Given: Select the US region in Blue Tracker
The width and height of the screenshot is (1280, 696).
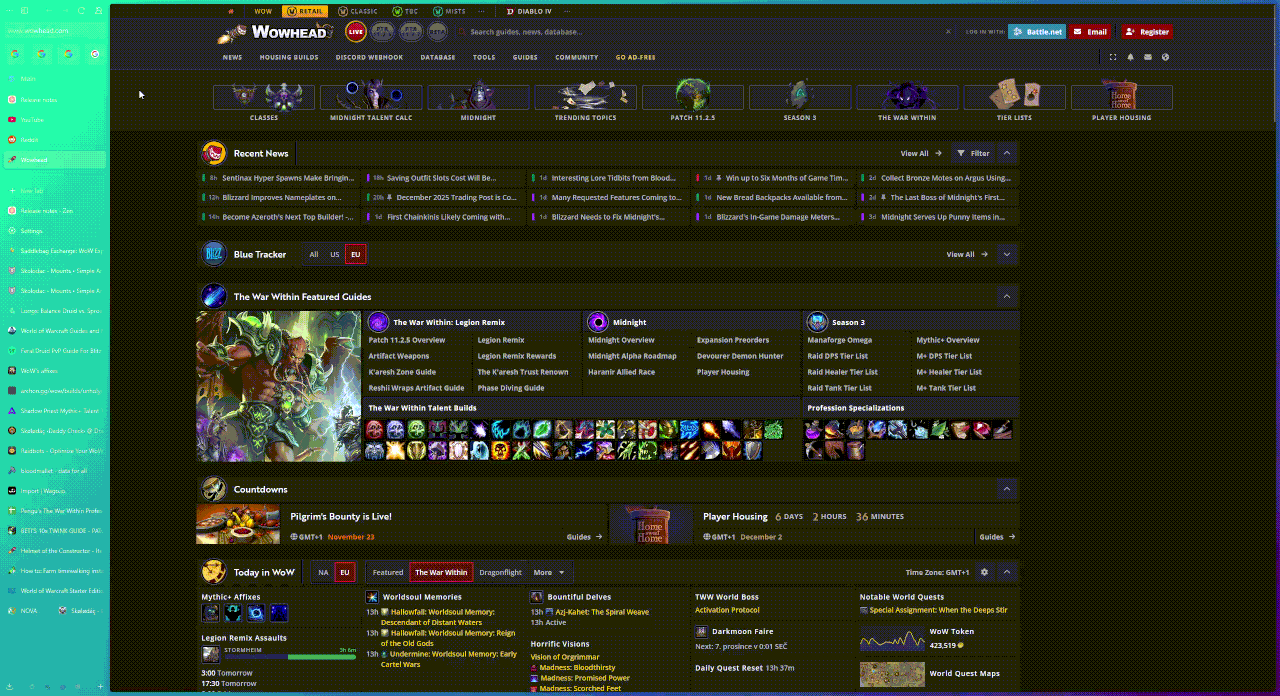Looking at the screenshot, I should click(335, 254).
